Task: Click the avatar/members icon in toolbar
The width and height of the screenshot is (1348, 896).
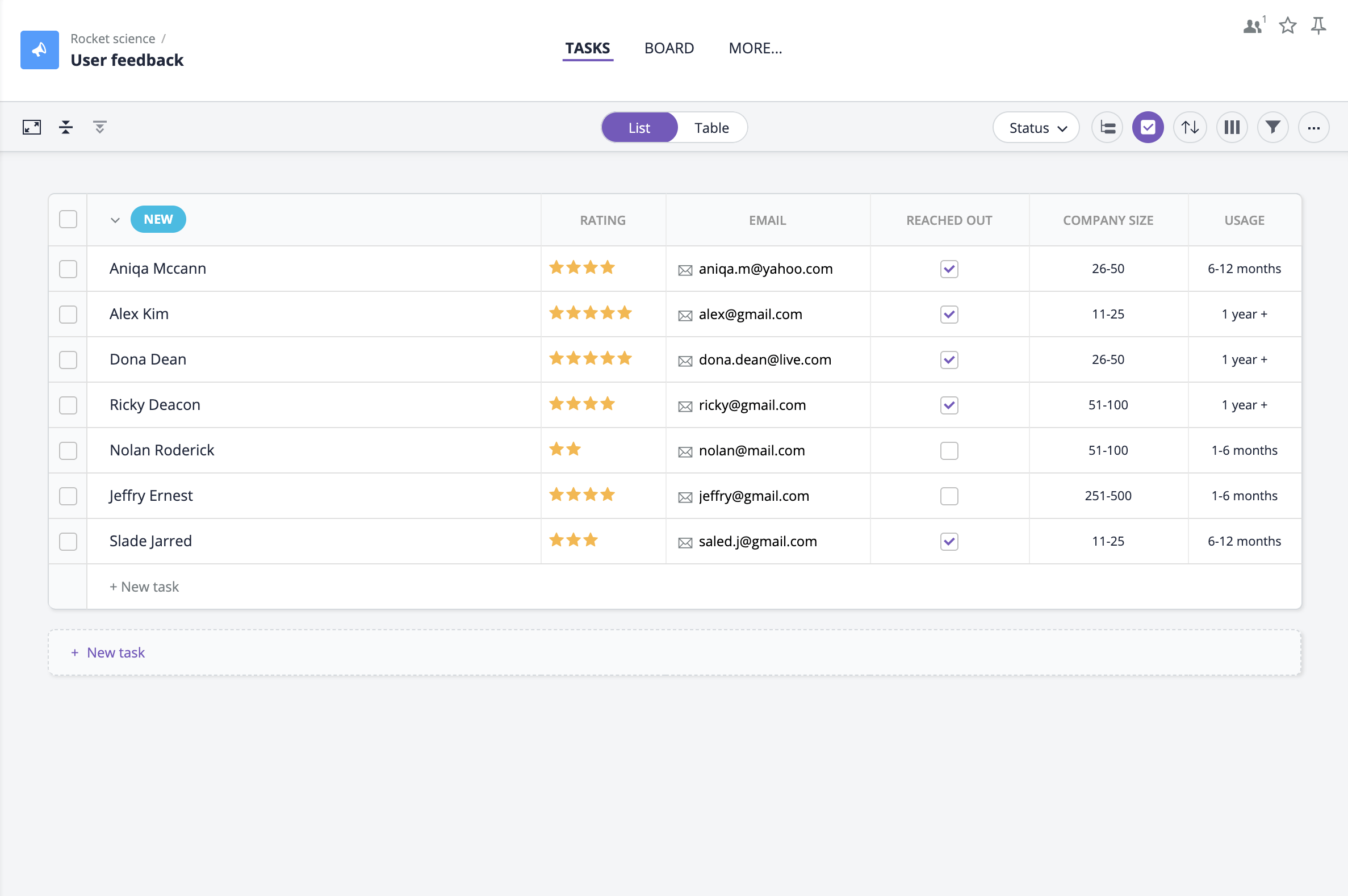Action: pyautogui.click(x=1253, y=27)
